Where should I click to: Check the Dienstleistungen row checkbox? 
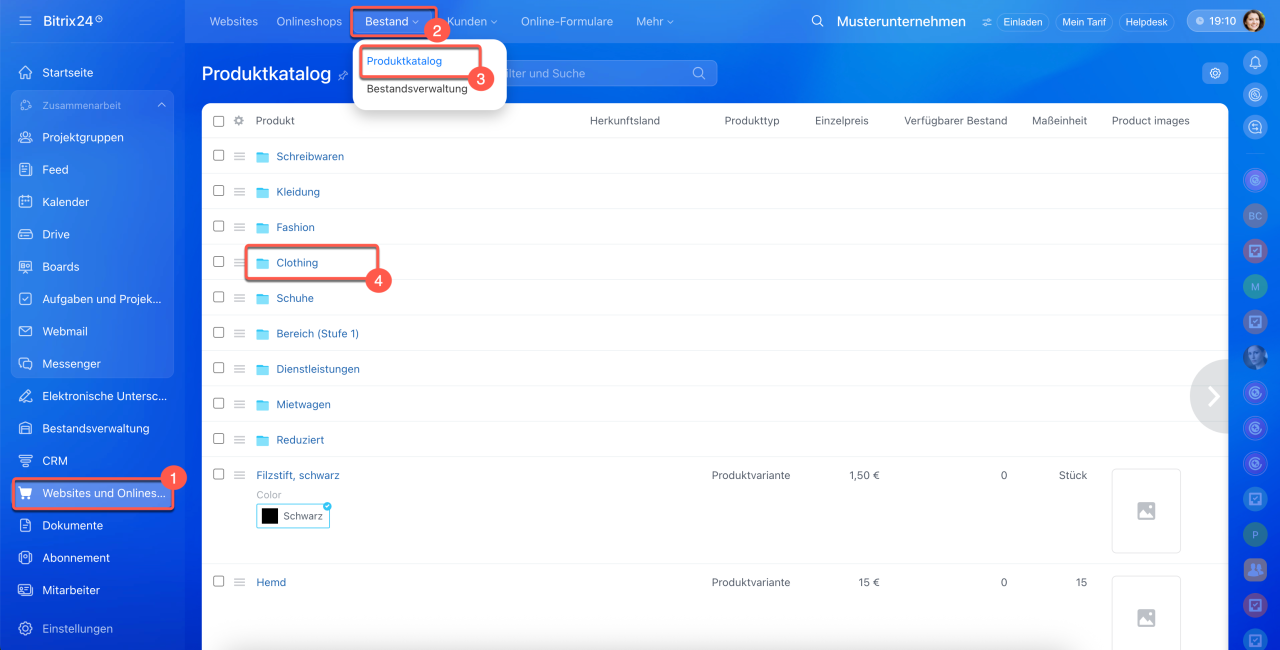[219, 368]
